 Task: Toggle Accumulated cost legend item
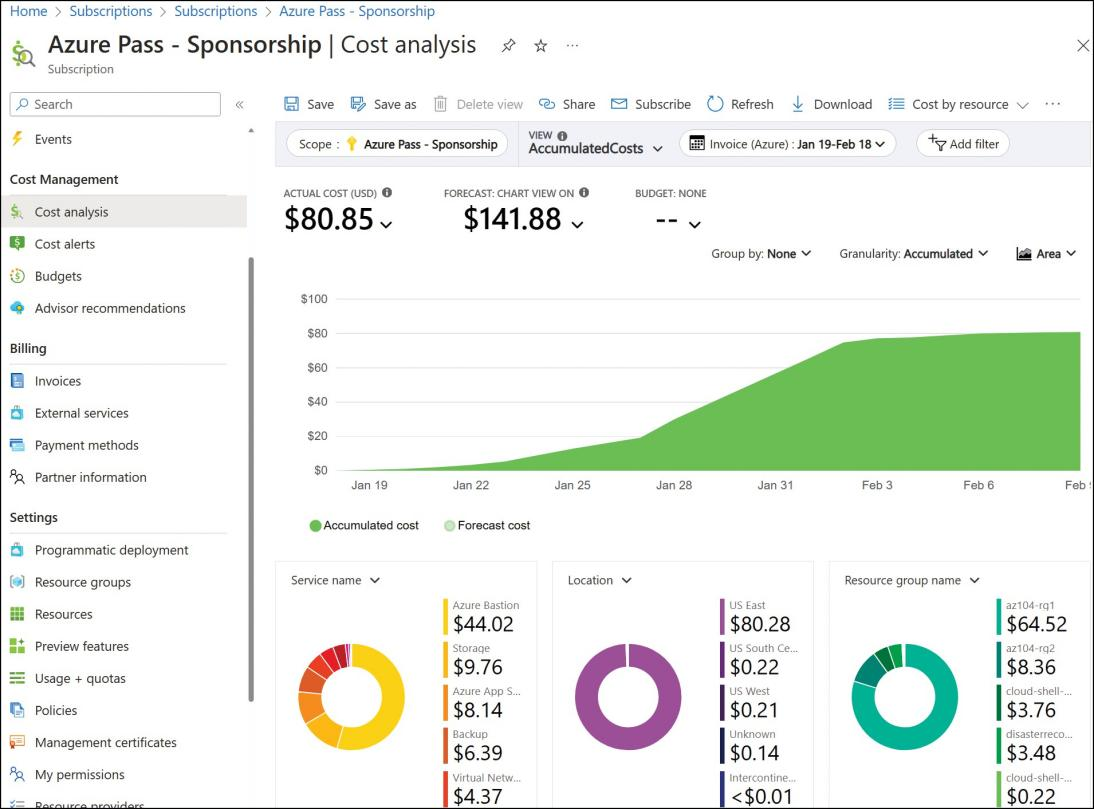pyautogui.click(x=364, y=525)
